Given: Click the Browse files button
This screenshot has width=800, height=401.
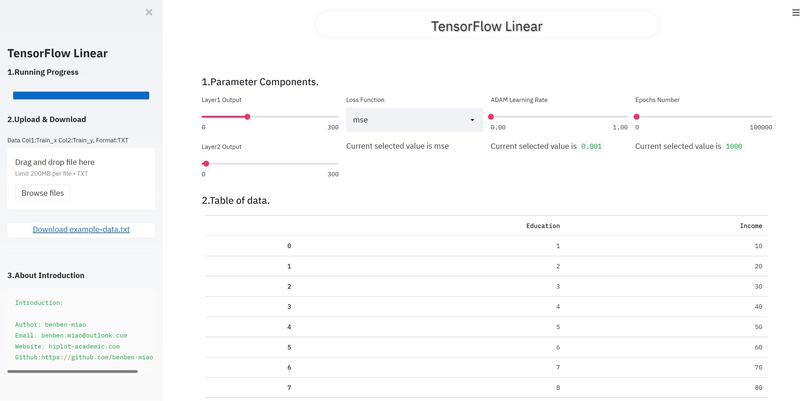Looking at the screenshot, I should point(43,193).
